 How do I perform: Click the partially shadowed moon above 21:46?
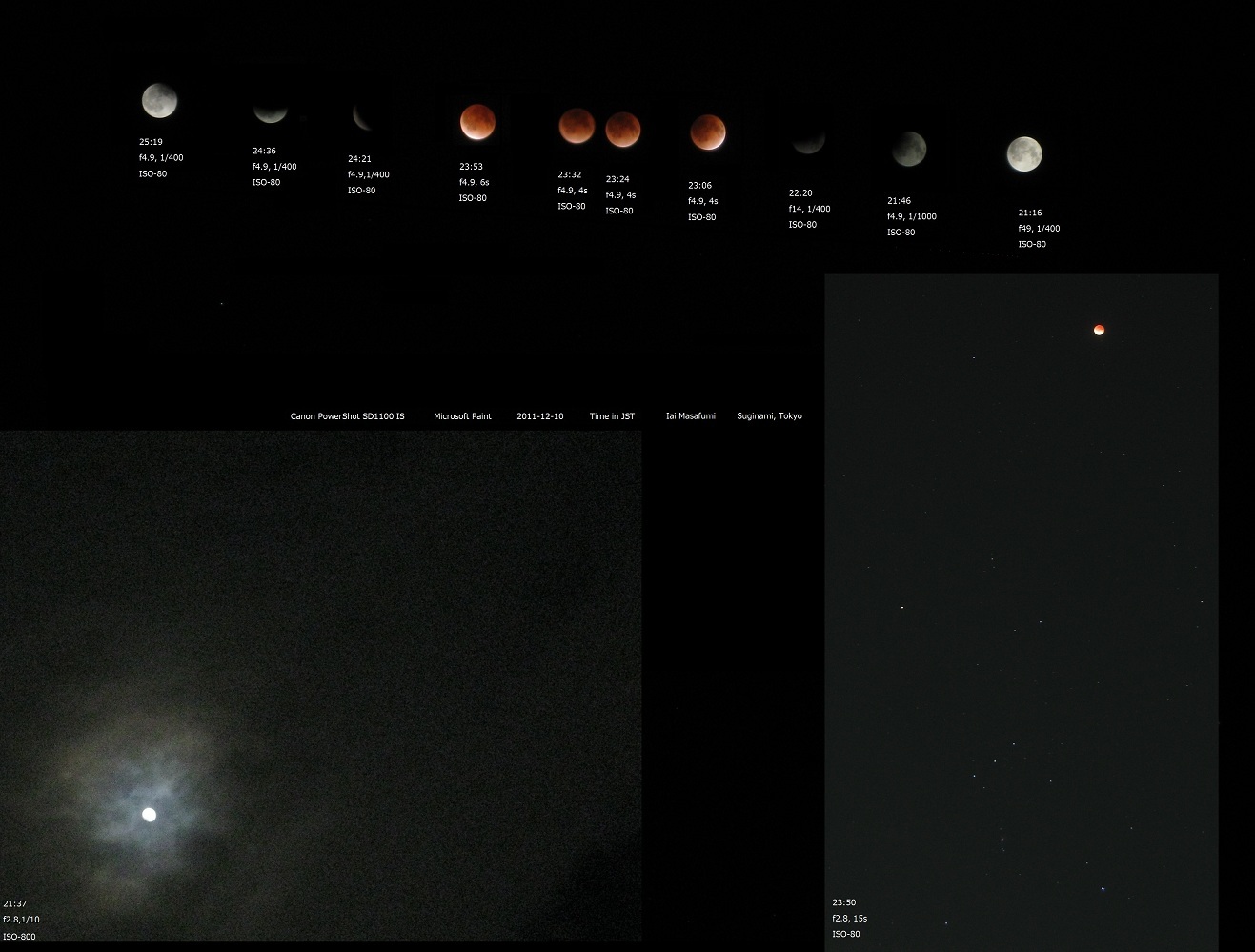pos(909,149)
